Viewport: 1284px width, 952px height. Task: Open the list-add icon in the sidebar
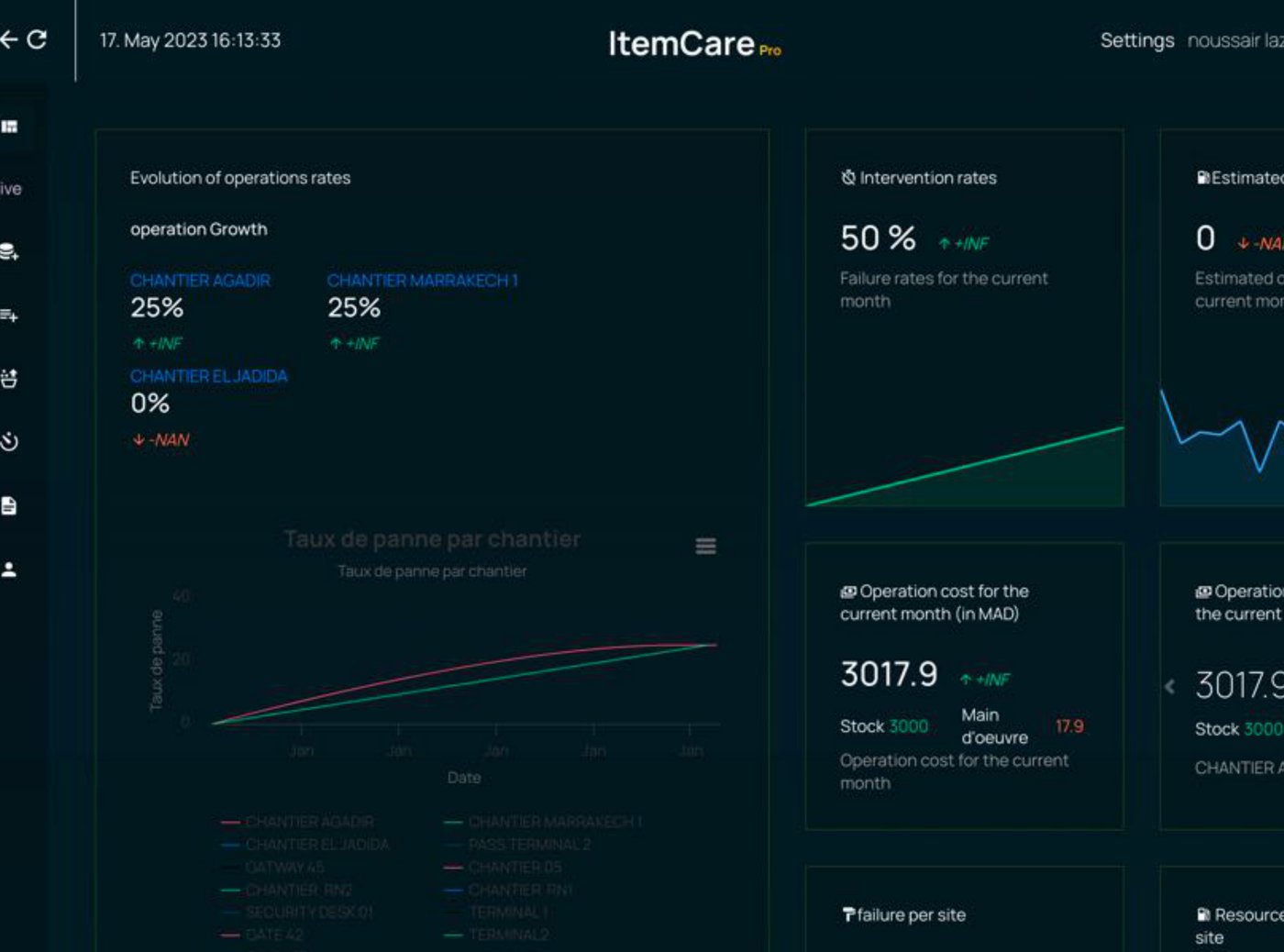pos(9,315)
